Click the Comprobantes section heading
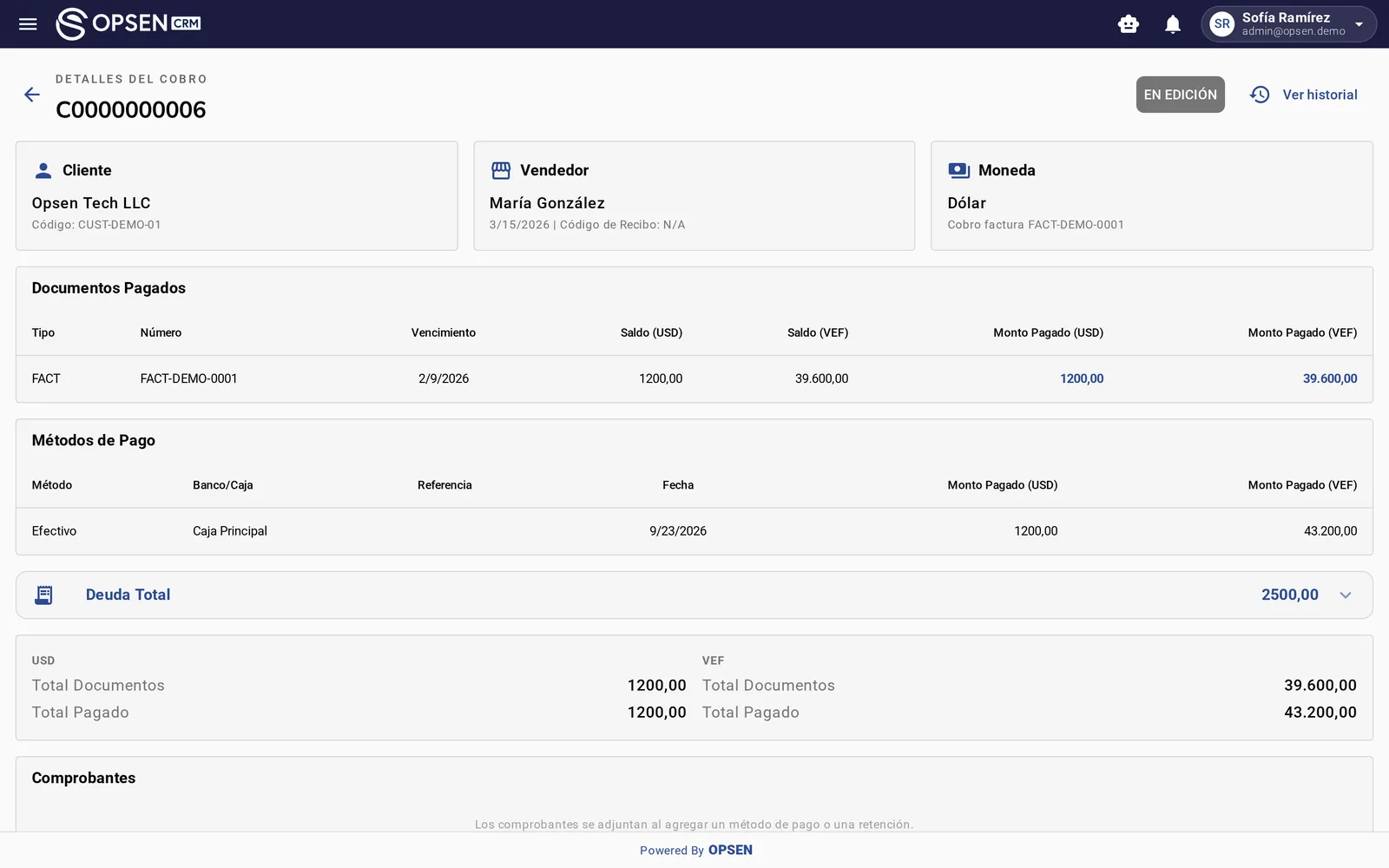Image resolution: width=1389 pixels, height=868 pixels. coord(83,778)
